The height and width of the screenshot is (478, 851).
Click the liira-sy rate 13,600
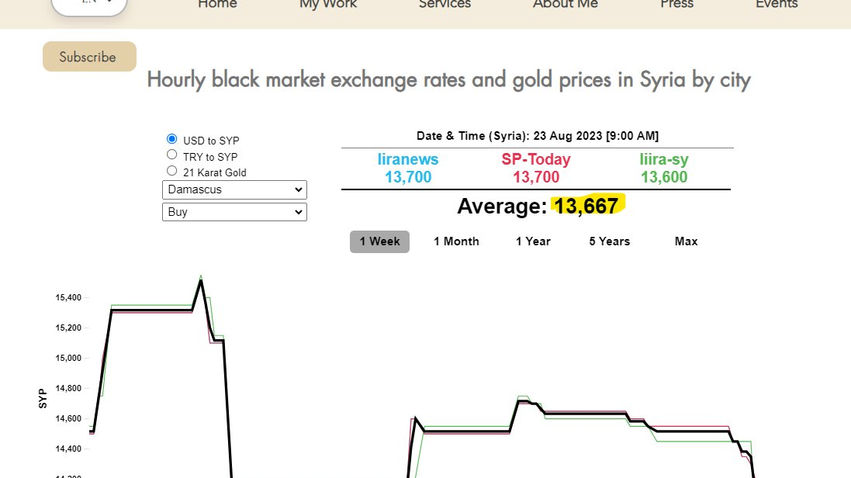(x=664, y=177)
